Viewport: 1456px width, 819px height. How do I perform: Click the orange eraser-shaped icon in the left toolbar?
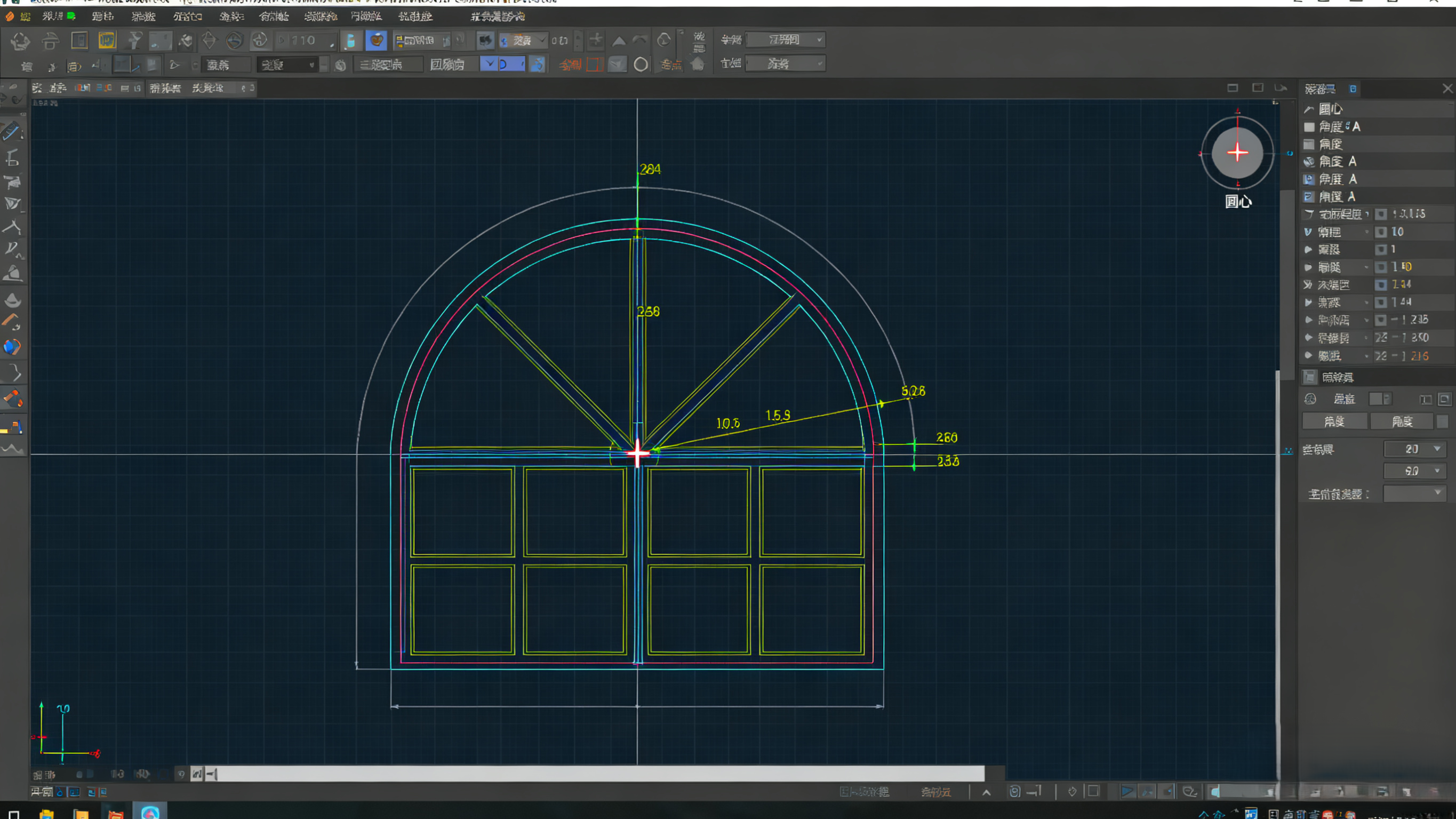click(x=12, y=399)
